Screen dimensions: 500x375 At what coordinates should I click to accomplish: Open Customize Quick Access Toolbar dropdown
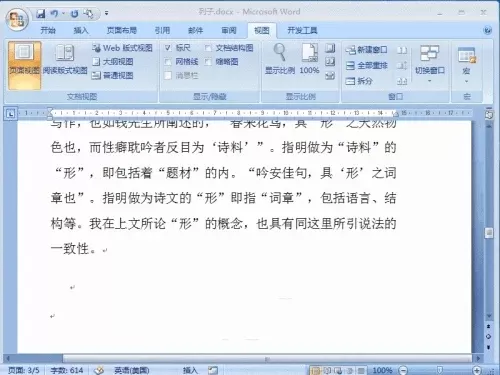pyautogui.click(x=106, y=13)
